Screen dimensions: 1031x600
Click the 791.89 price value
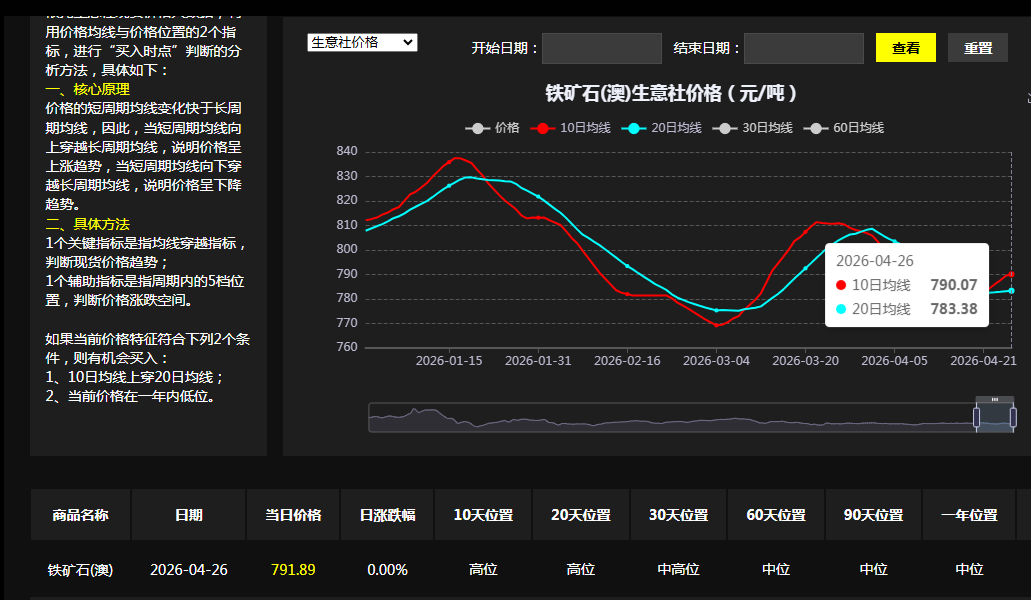(293, 570)
